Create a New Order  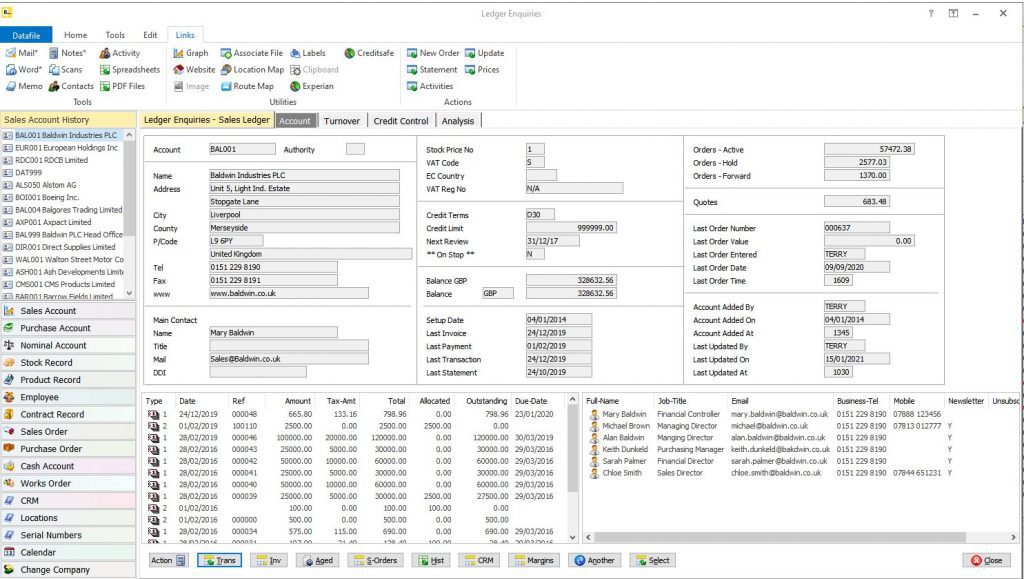pos(433,53)
